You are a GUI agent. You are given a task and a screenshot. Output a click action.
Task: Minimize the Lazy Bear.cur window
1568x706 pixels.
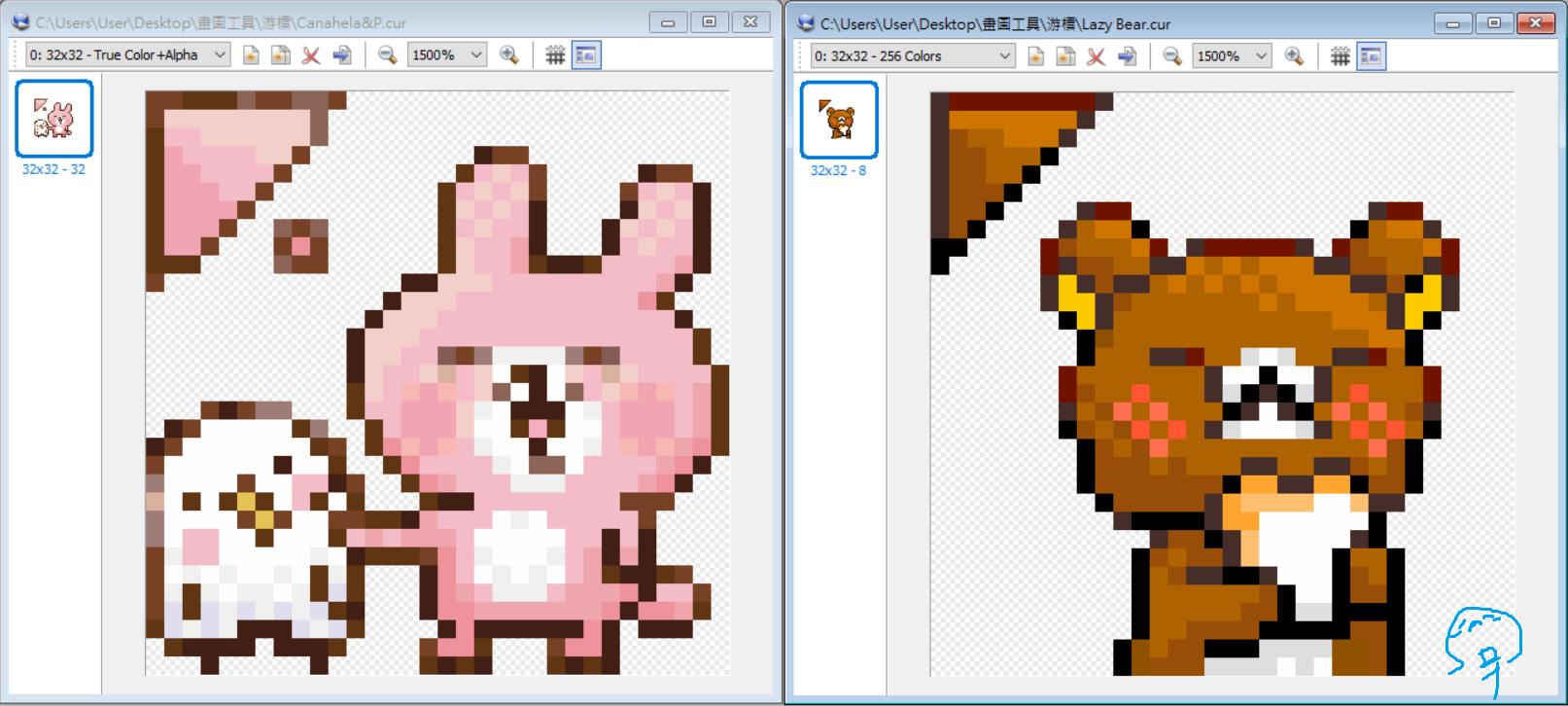[x=1452, y=23]
